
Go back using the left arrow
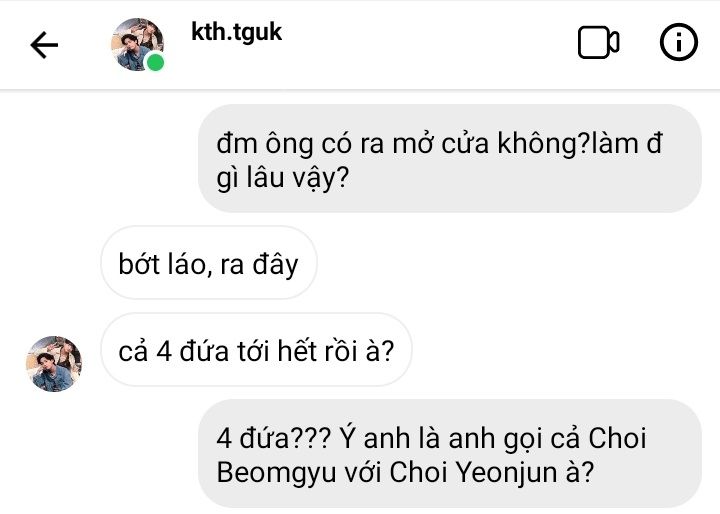point(44,45)
